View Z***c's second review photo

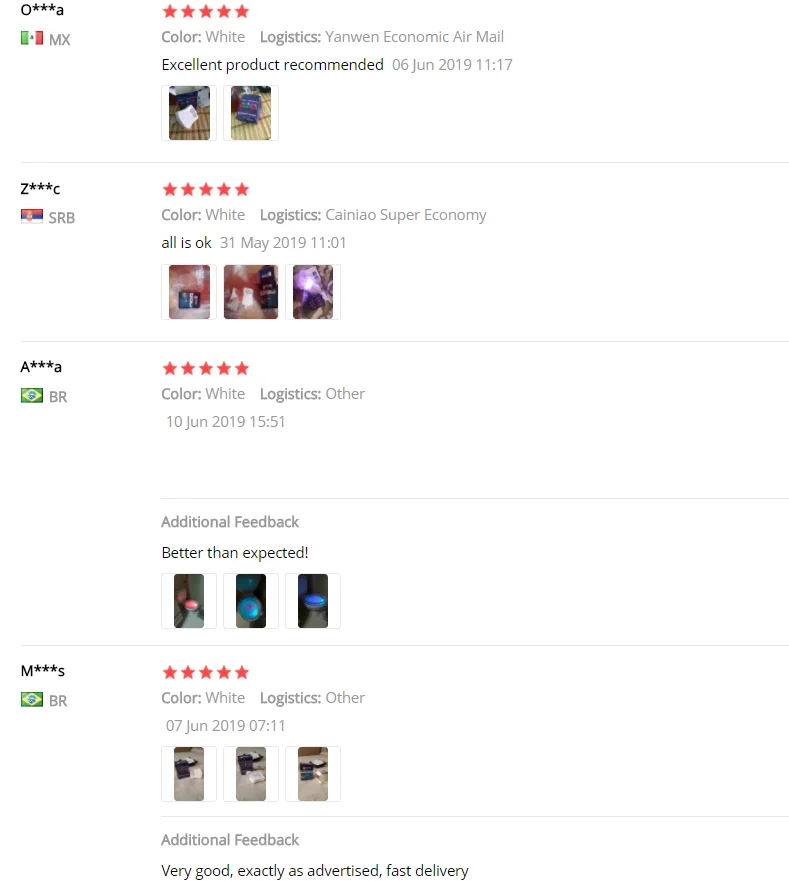pos(251,292)
